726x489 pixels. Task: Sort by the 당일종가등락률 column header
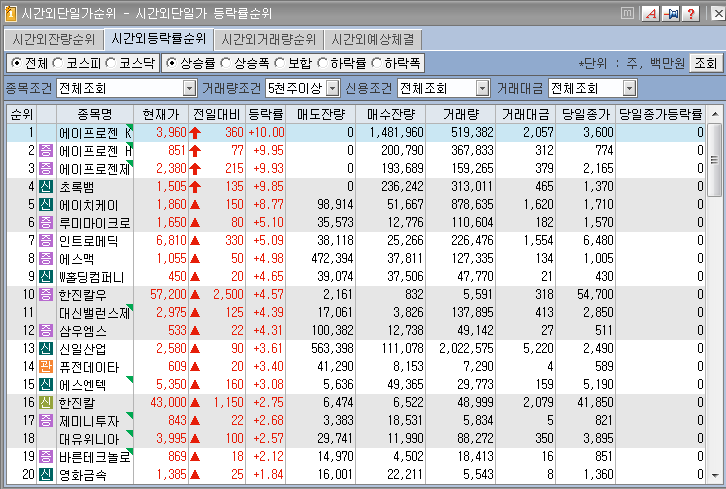pyautogui.click(x=661, y=114)
